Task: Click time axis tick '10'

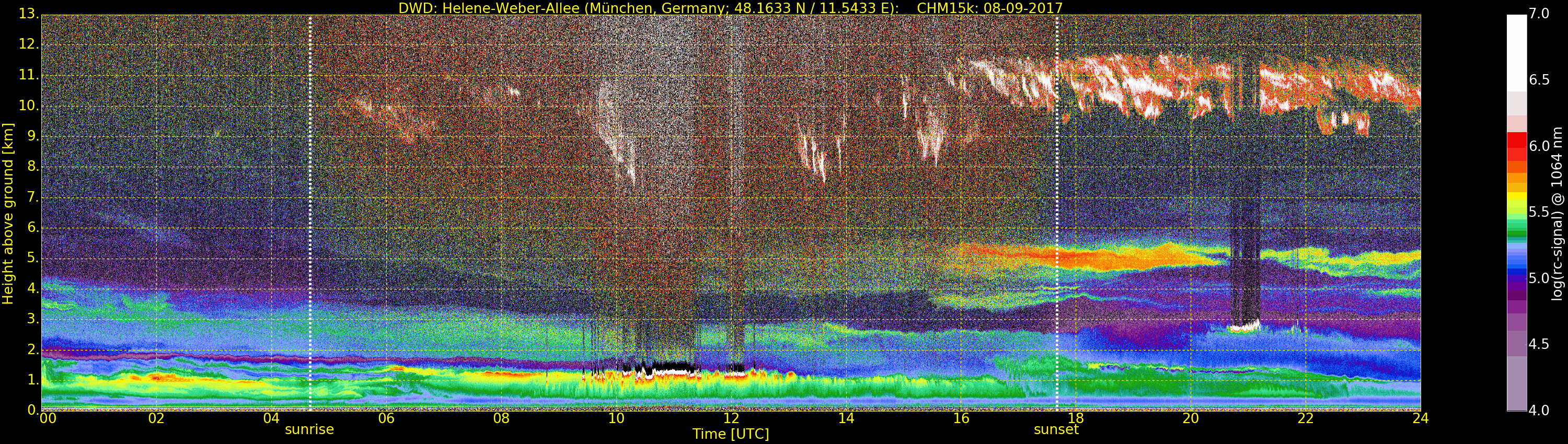Action: [616, 418]
